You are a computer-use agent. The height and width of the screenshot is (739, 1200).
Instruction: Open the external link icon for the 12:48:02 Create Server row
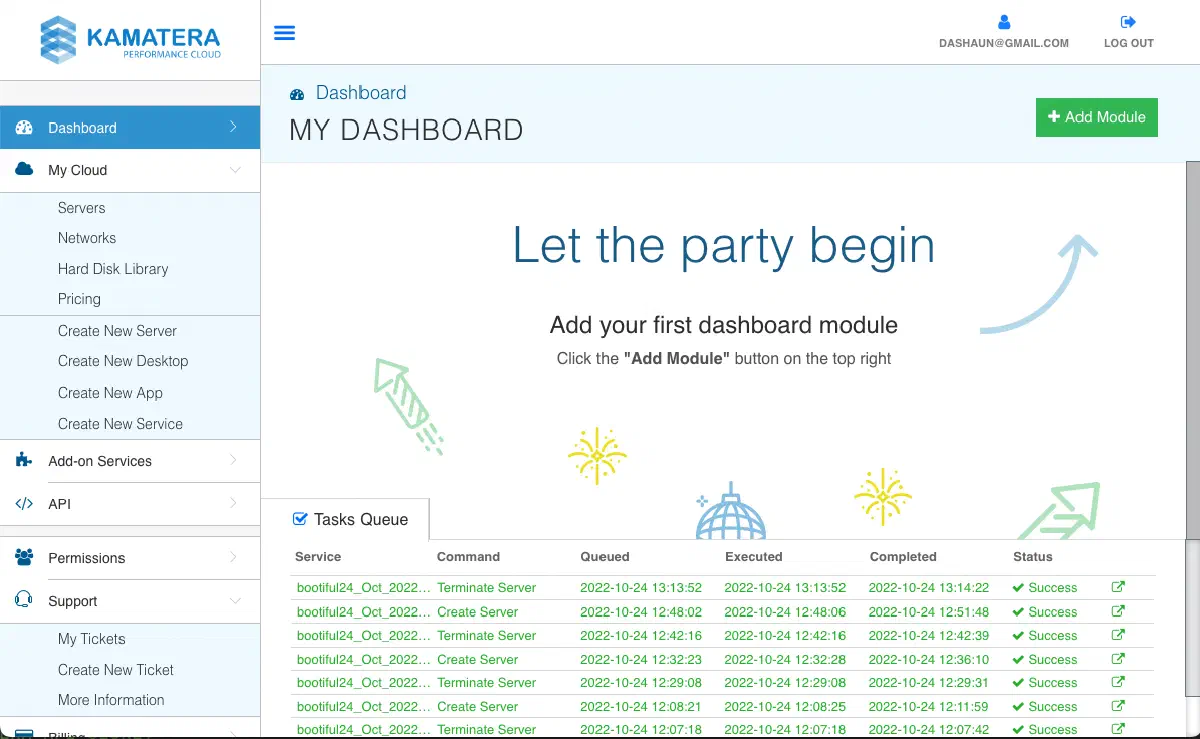(1118, 611)
